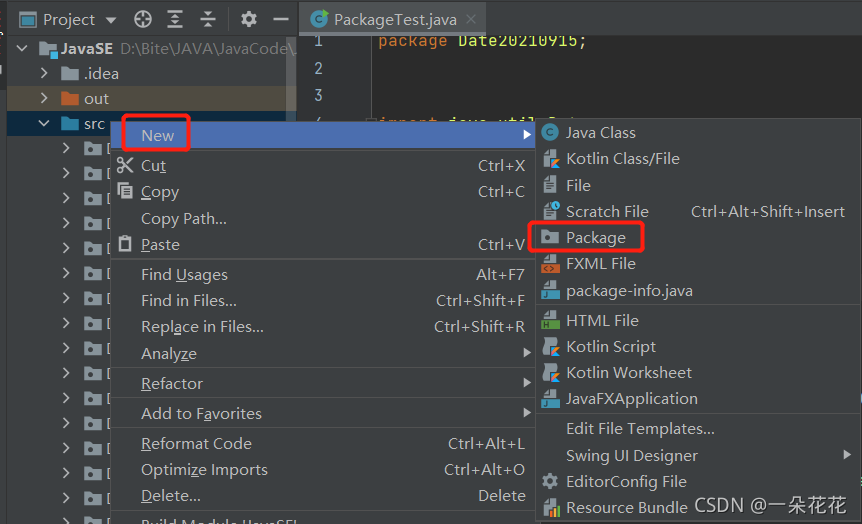Open Project panel settings gear
The width and height of the screenshot is (862, 524).
point(248,19)
